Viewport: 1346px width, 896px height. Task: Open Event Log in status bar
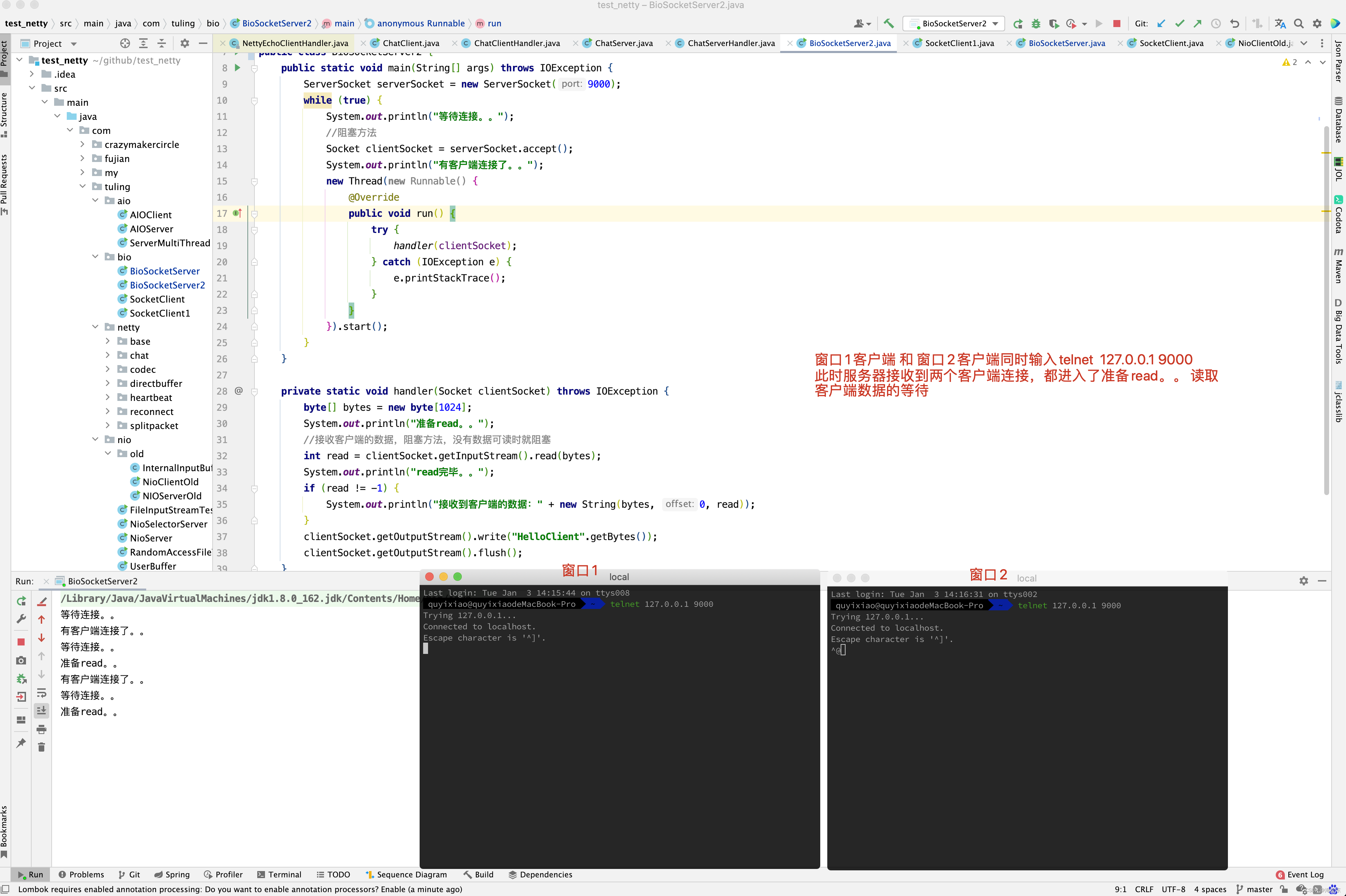[1299, 874]
